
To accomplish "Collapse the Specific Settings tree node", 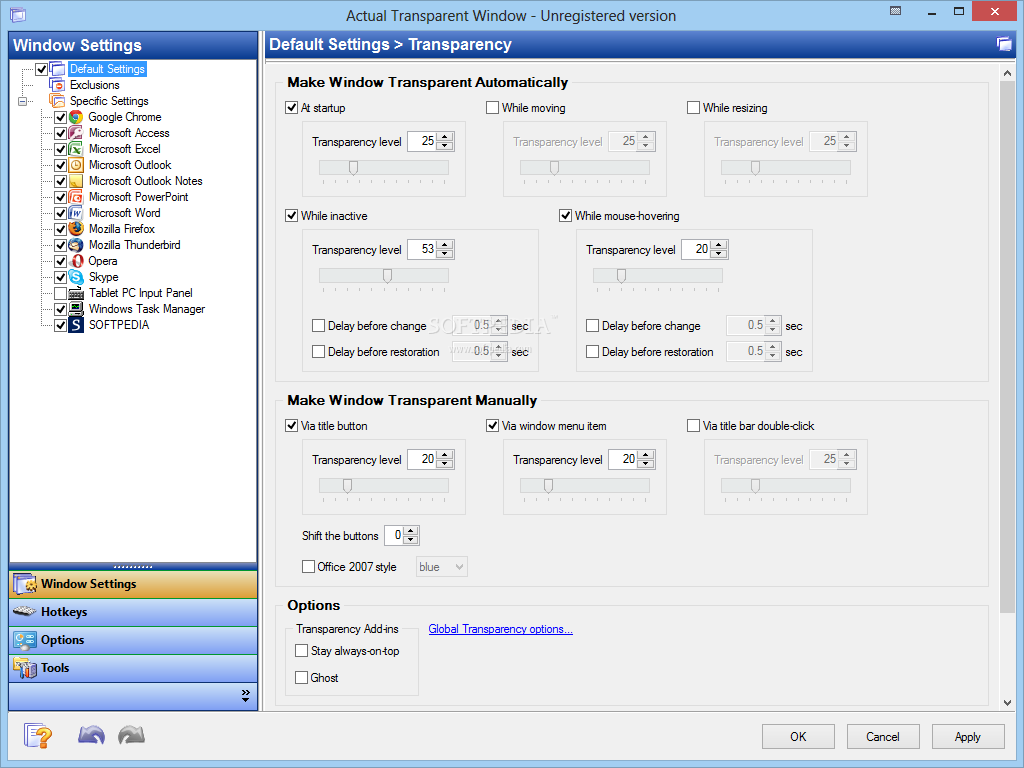I will pos(22,101).
